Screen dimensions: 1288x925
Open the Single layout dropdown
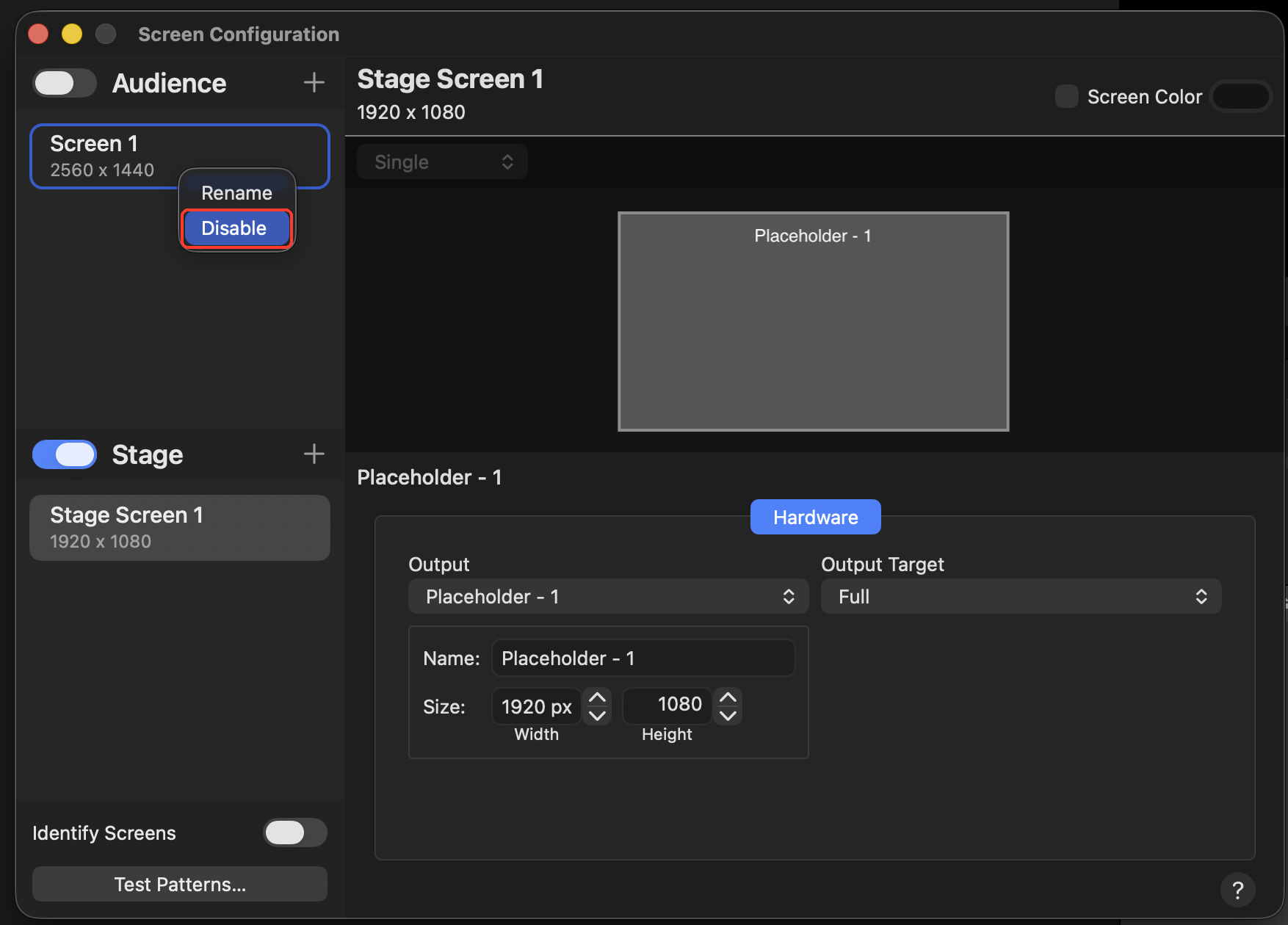pos(442,162)
